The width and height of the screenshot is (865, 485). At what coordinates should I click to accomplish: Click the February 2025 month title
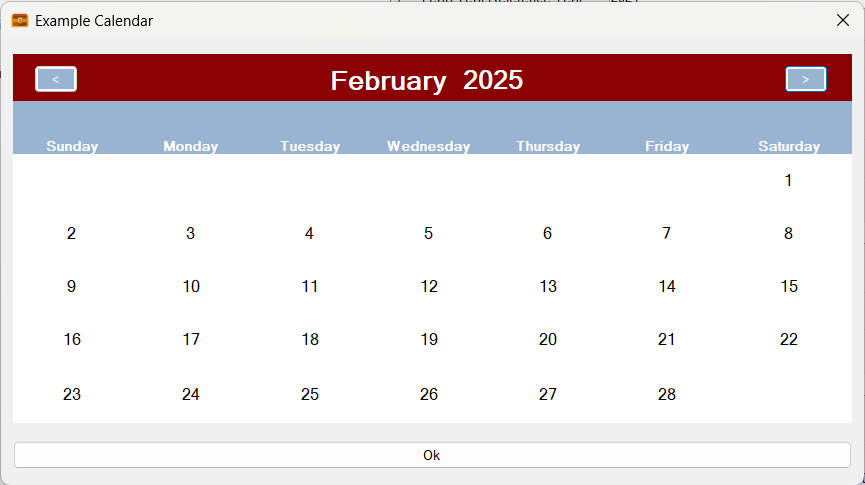click(x=427, y=81)
